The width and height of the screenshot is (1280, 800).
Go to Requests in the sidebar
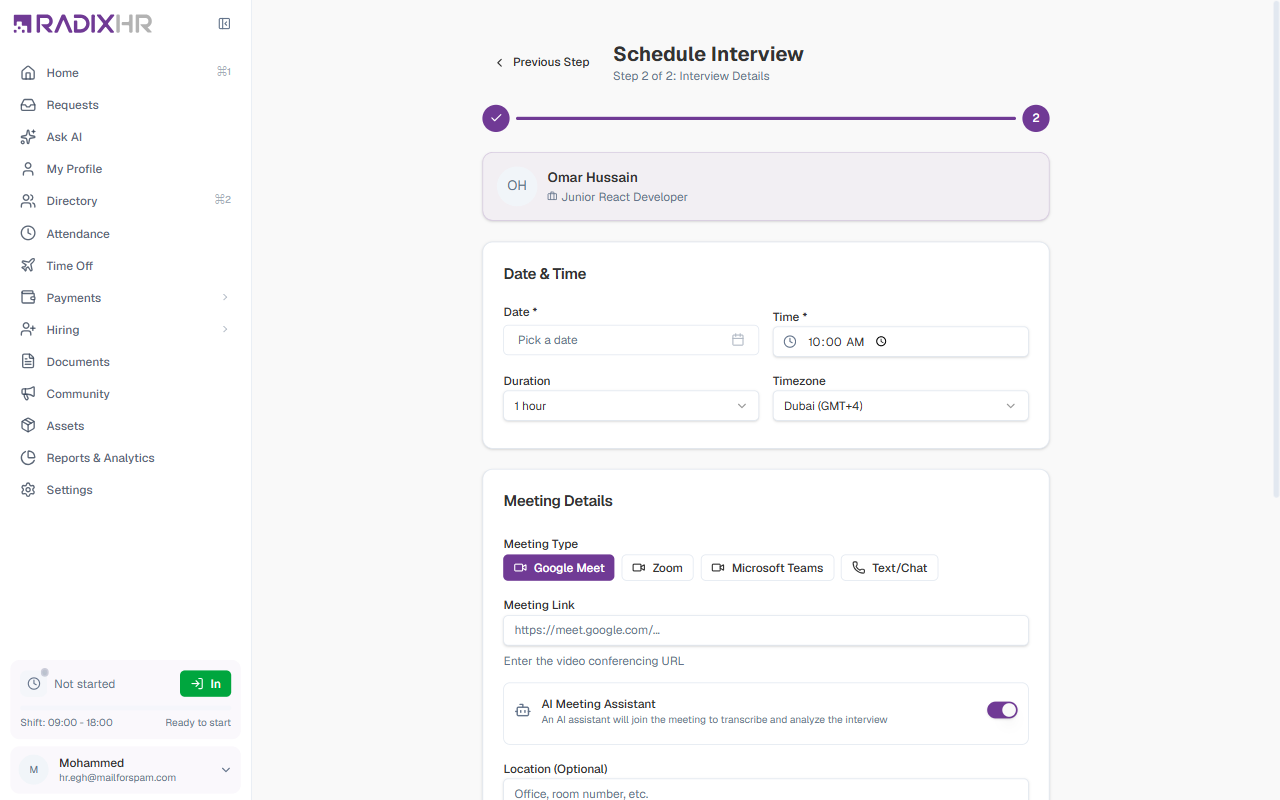click(x=125, y=105)
